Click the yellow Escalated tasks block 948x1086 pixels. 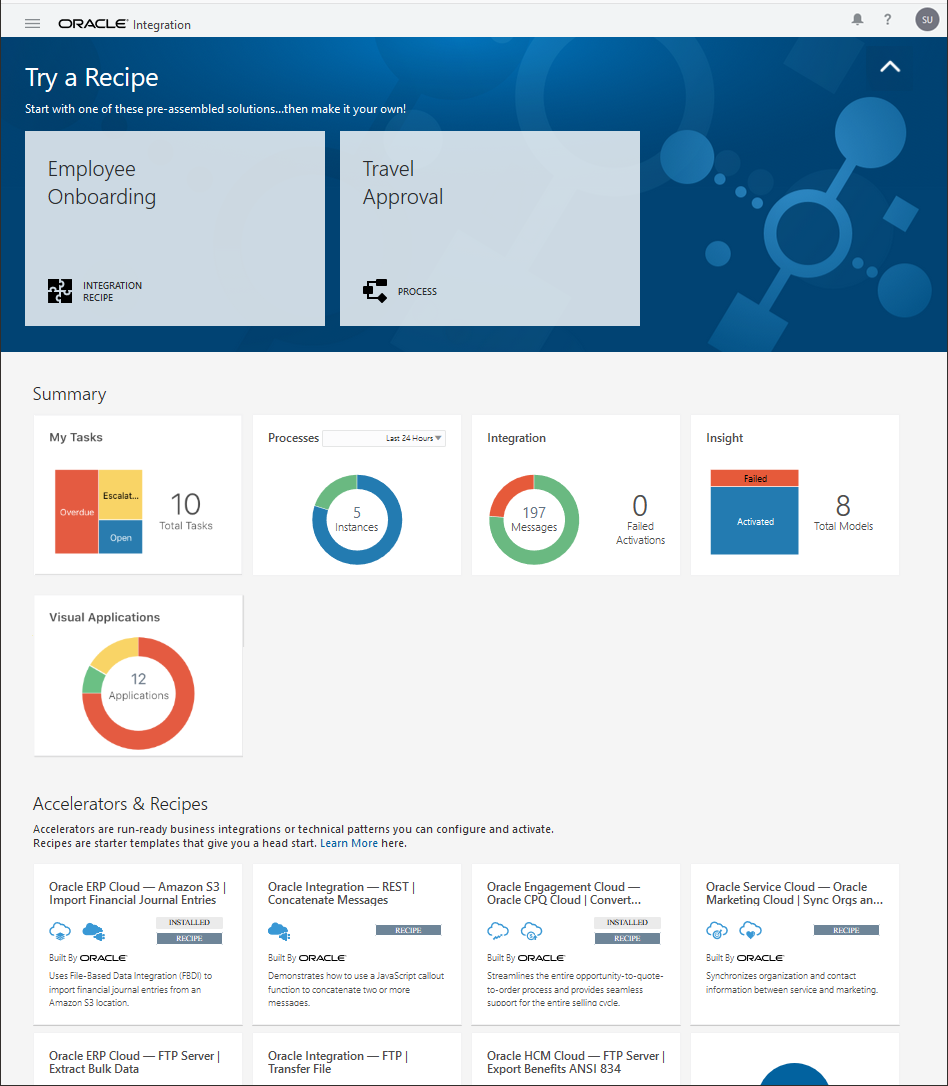tap(120, 495)
